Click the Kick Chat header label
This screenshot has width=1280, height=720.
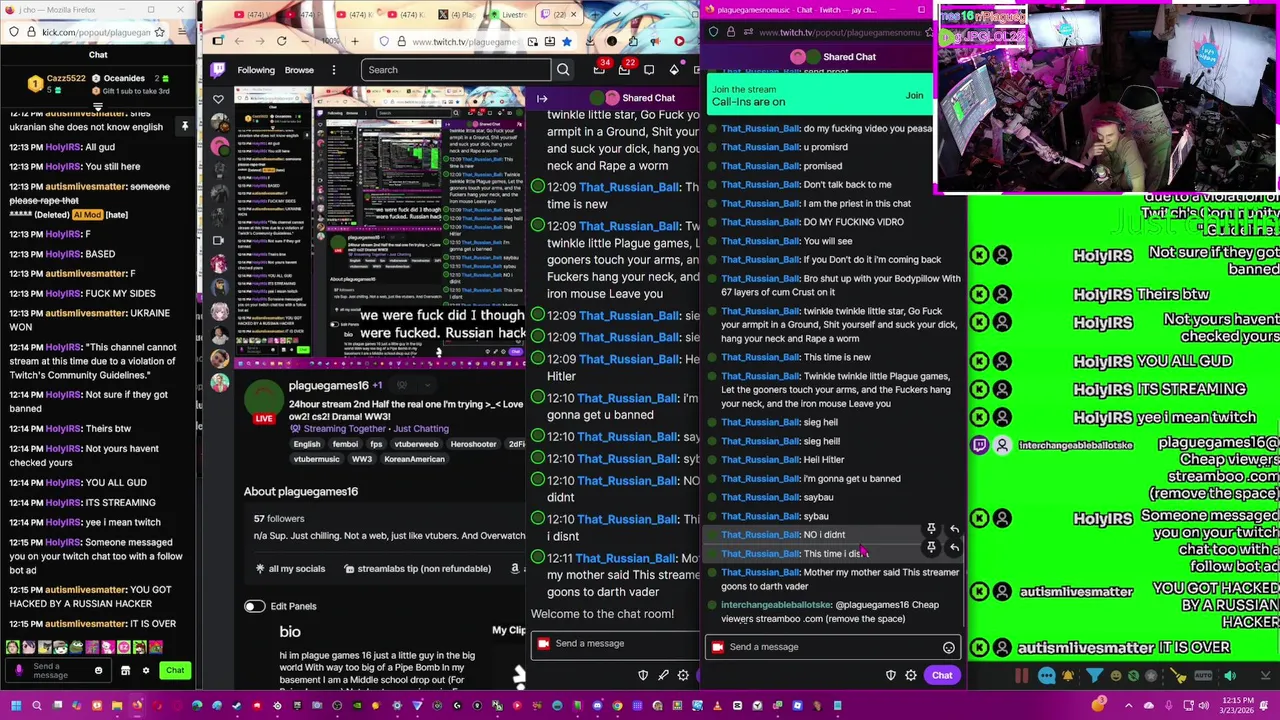98,55
